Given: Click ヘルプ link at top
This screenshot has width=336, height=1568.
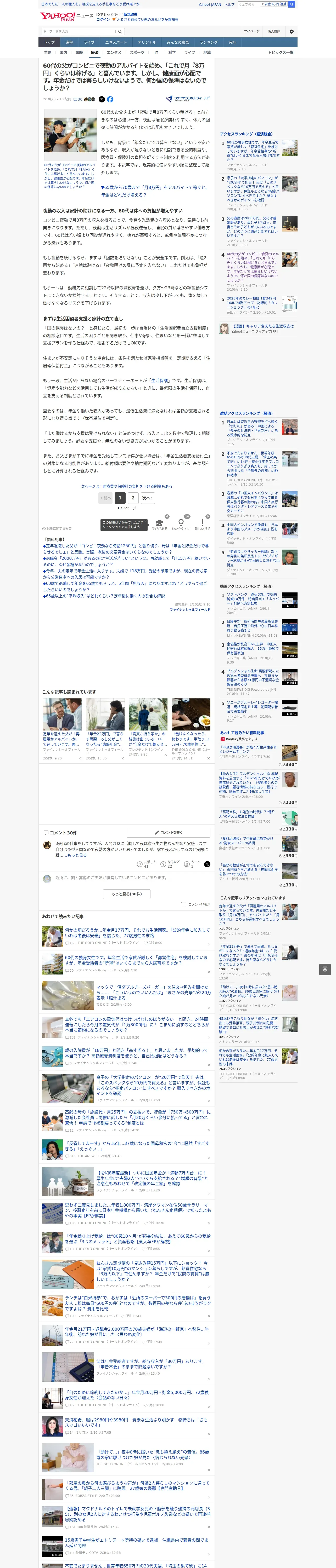Looking at the screenshot, I should (229, 4).
